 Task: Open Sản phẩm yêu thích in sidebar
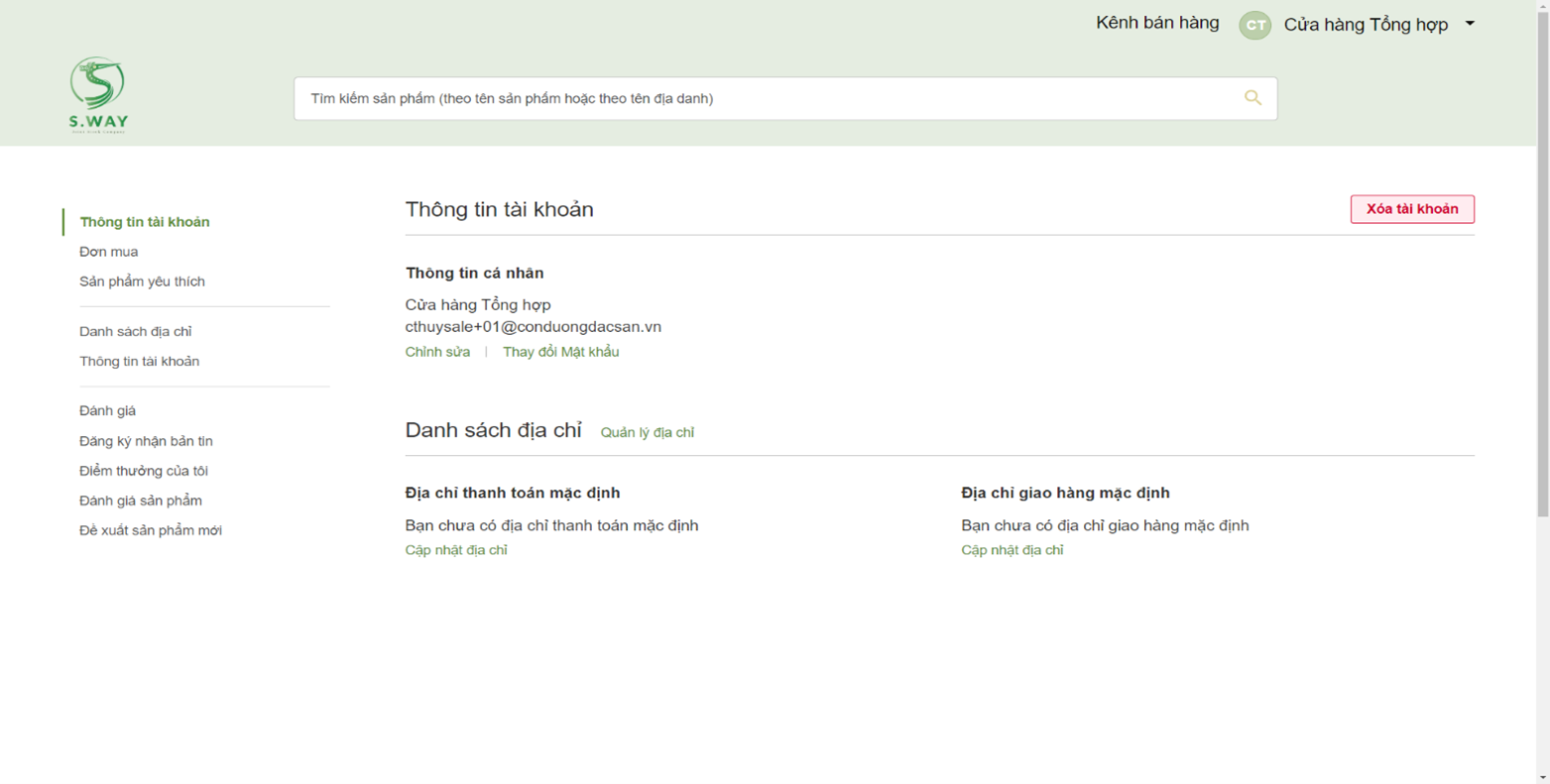coord(142,281)
